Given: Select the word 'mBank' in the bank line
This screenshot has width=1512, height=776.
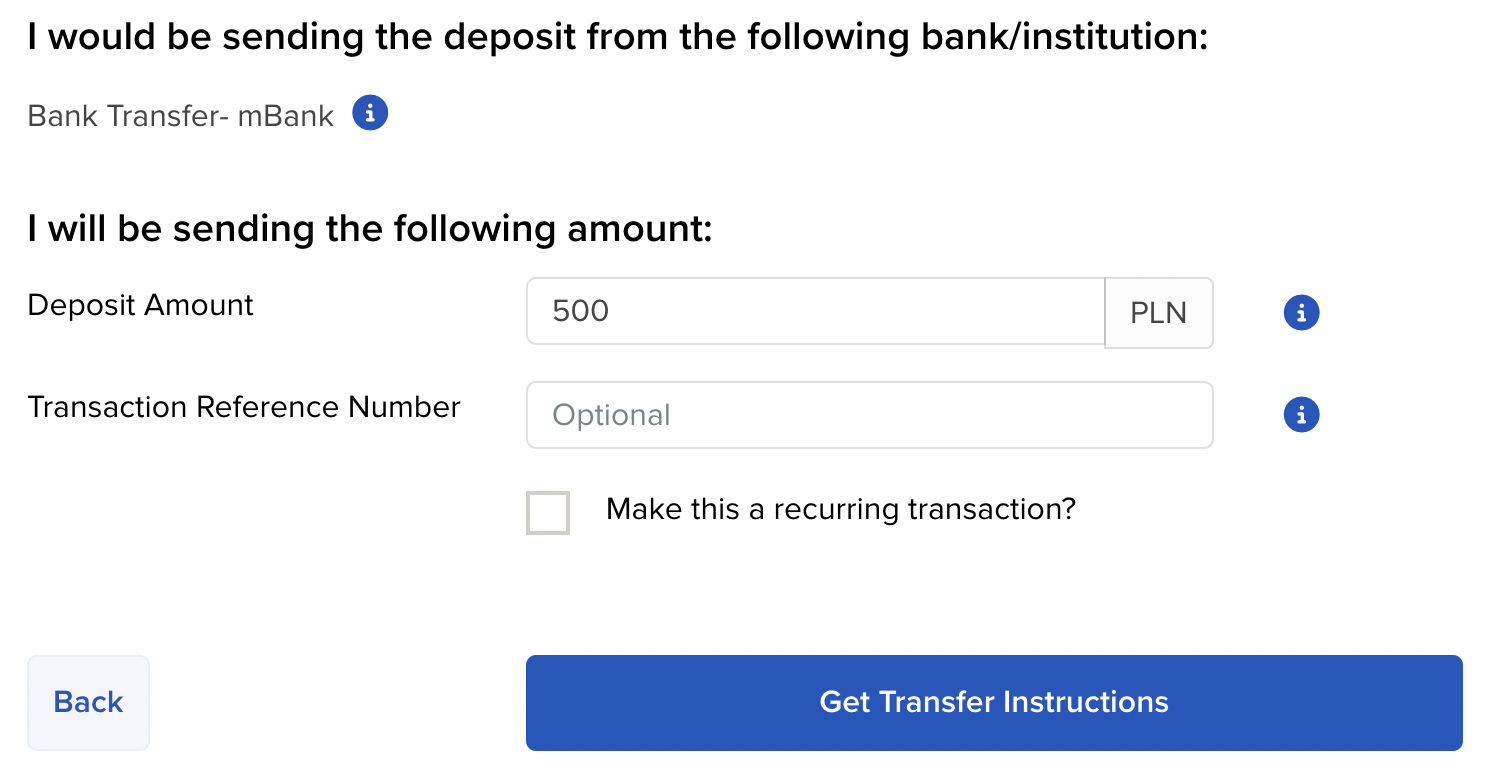Looking at the screenshot, I should (286, 116).
